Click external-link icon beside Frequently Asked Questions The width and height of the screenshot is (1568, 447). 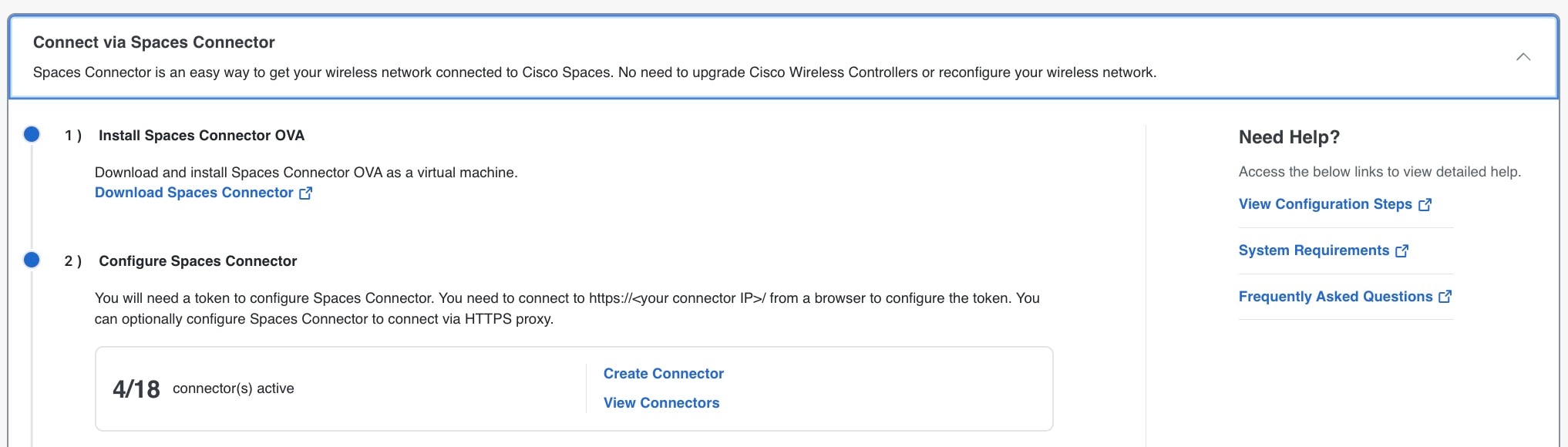[1445, 297]
